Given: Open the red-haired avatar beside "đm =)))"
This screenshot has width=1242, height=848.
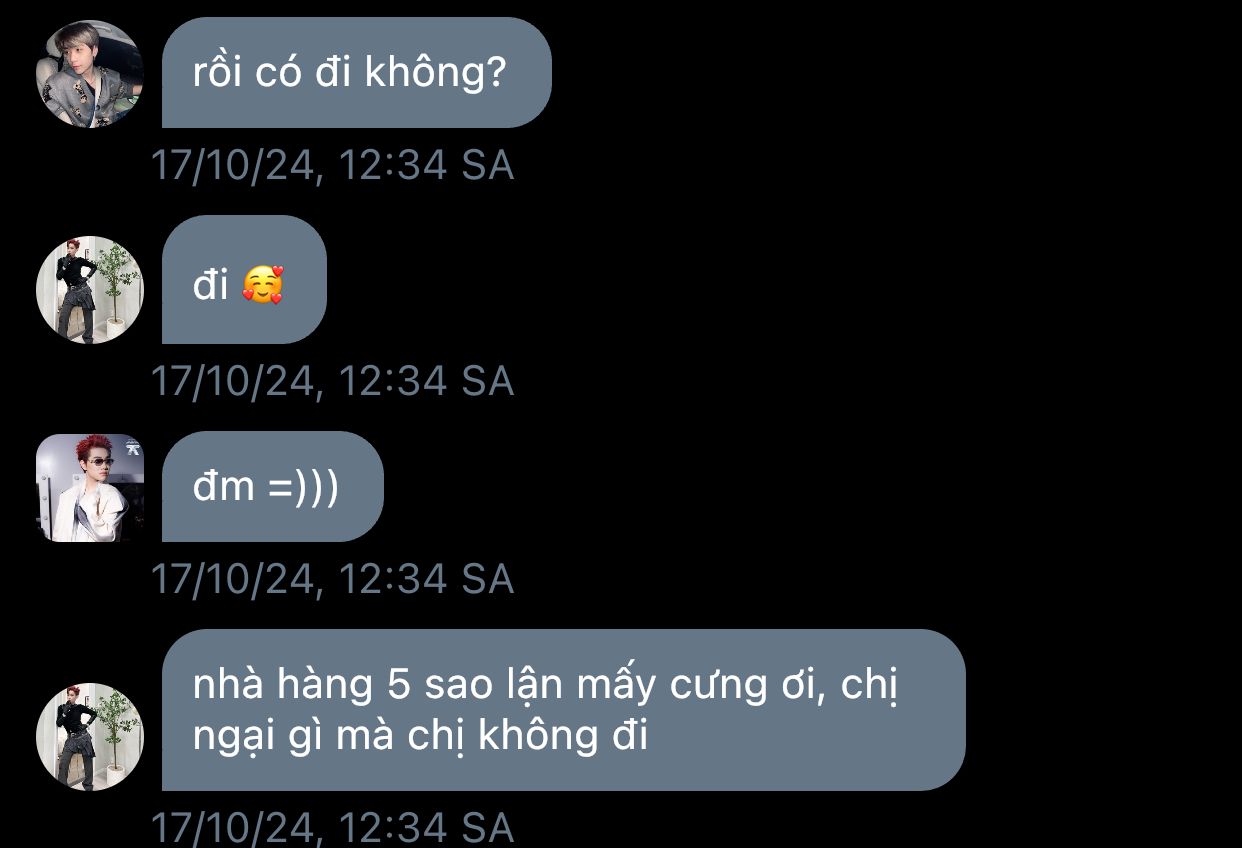Looking at the screenshot, I should click(90, 488).
